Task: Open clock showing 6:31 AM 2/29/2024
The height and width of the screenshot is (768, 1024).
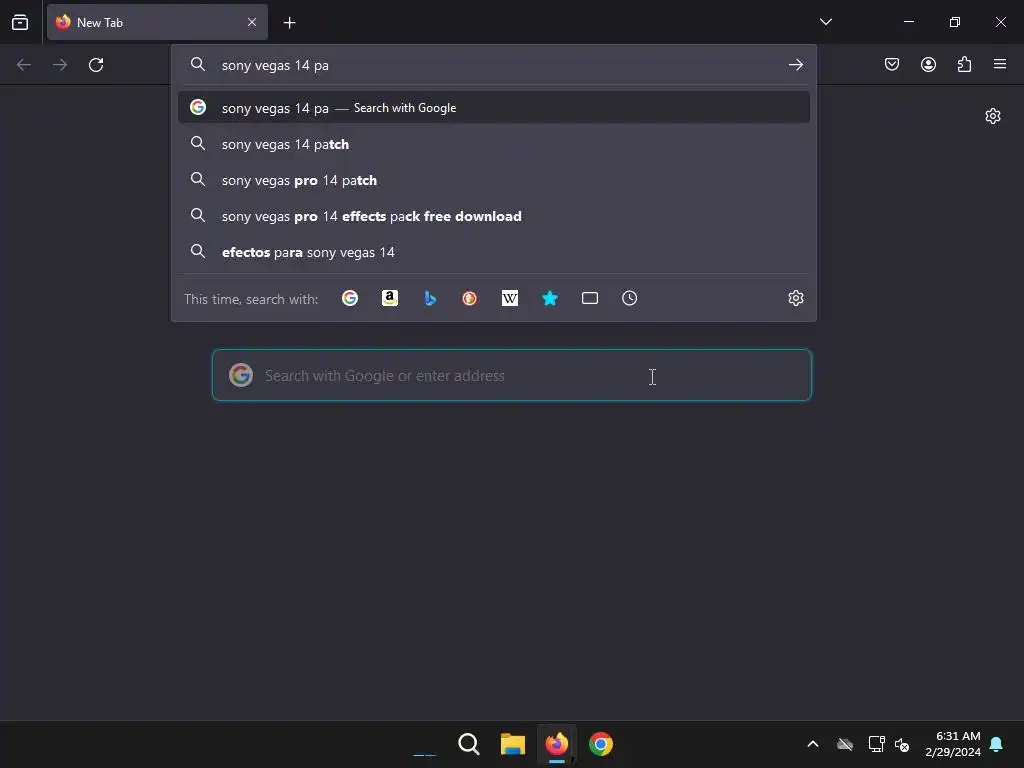Action: click(x=953, y=744)
